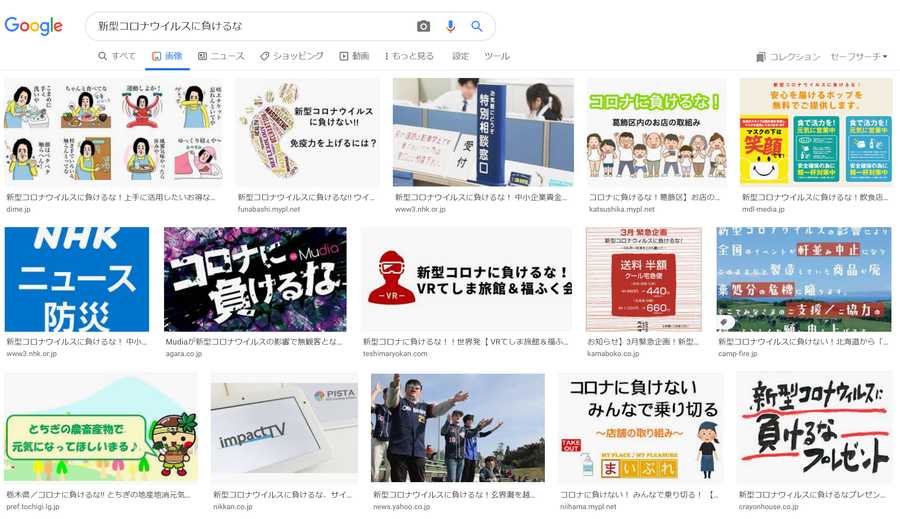Click the nikkan.co.jp source link
The height and width of the screenshot is (519, 900).
232,507
